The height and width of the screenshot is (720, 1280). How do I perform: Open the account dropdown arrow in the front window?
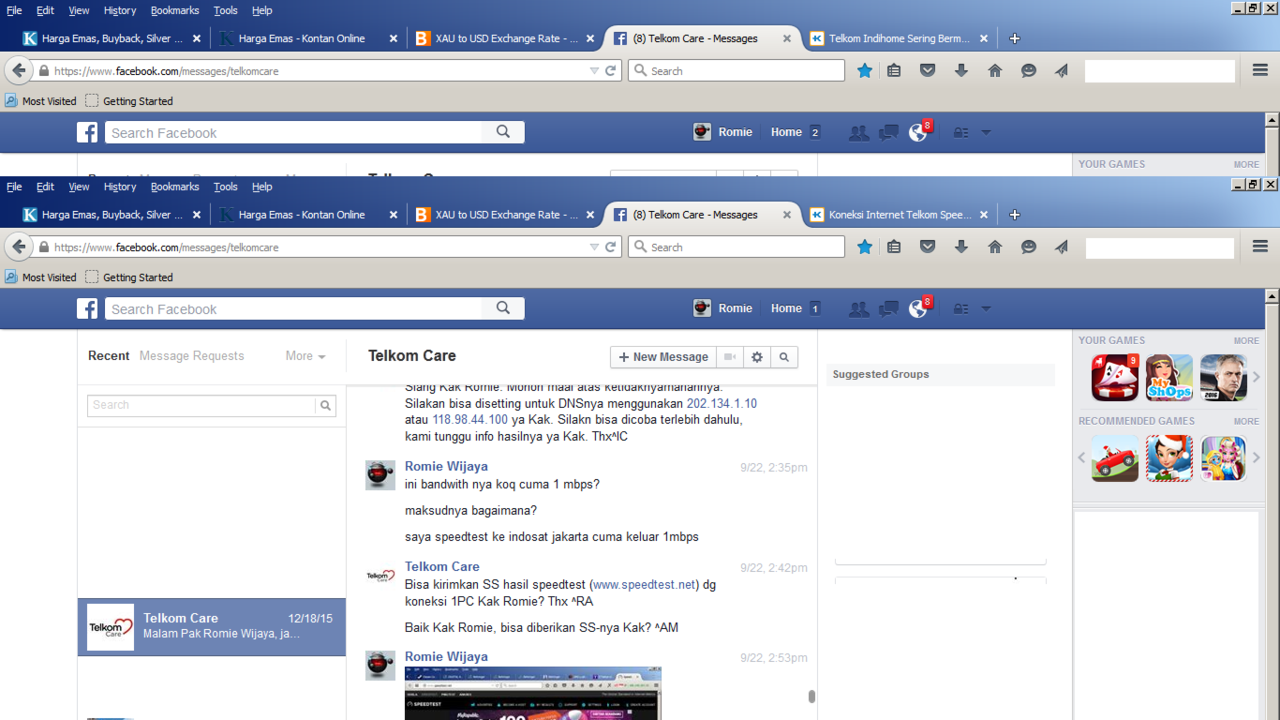(986, 309)
